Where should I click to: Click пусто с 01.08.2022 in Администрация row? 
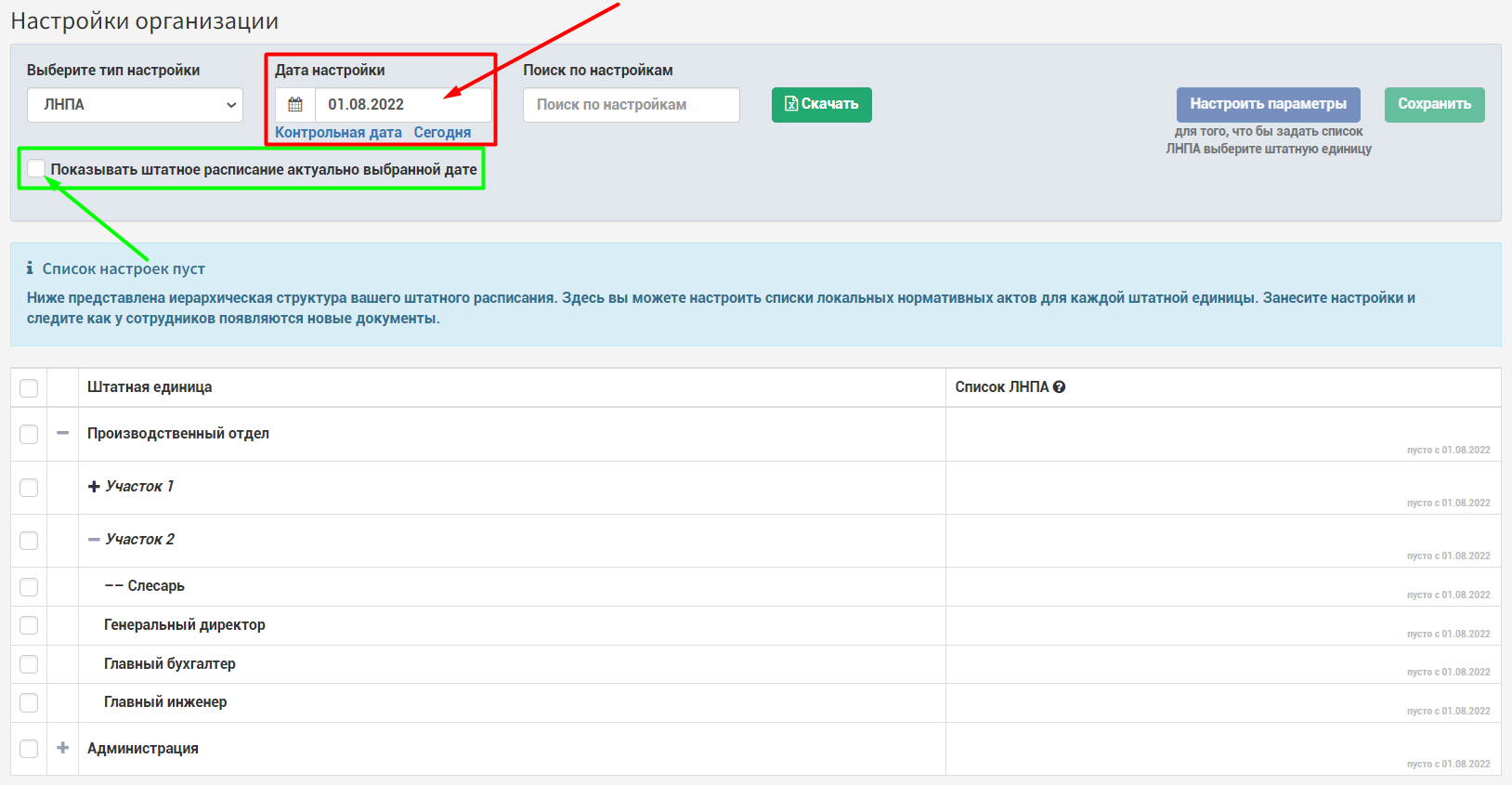pyautogui.click(x=1448, y=765)
